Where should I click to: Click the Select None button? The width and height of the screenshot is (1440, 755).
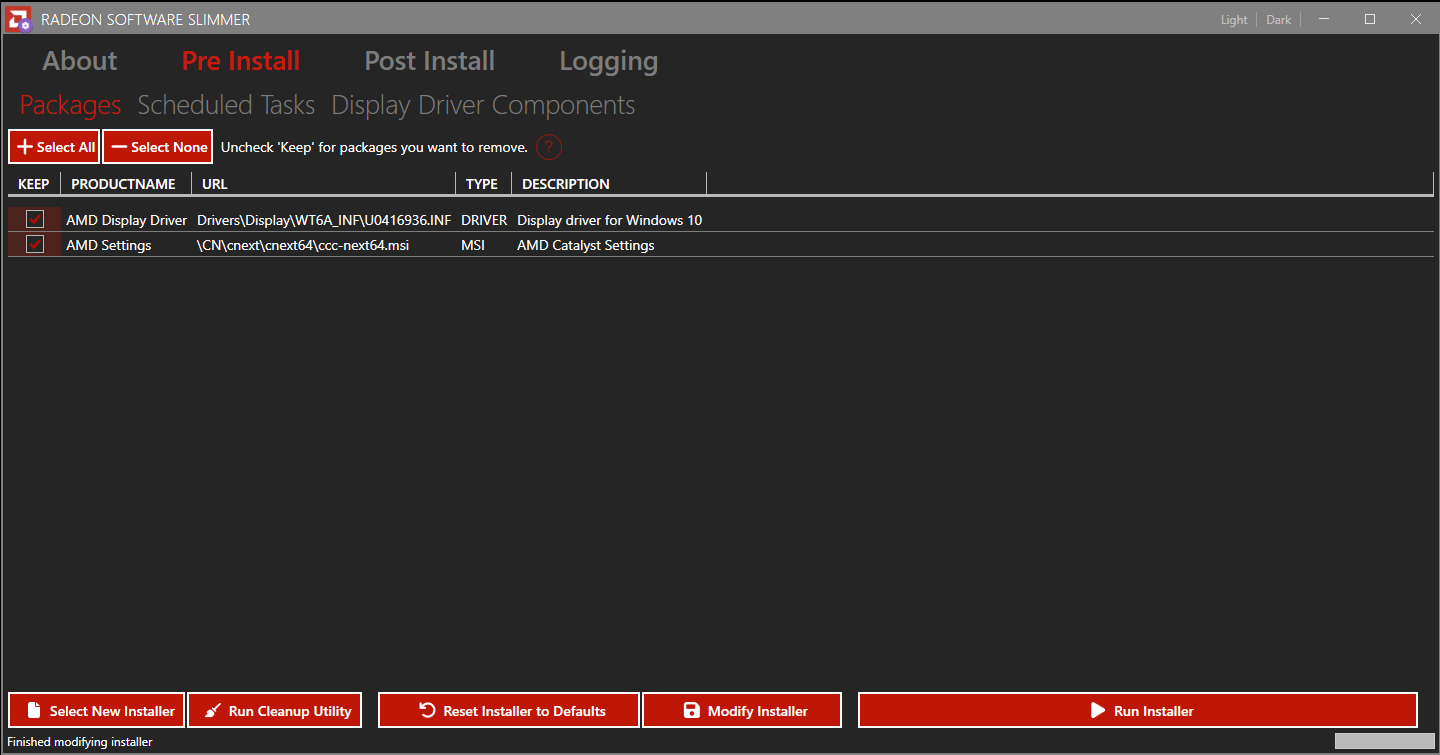tap(158, 147)
